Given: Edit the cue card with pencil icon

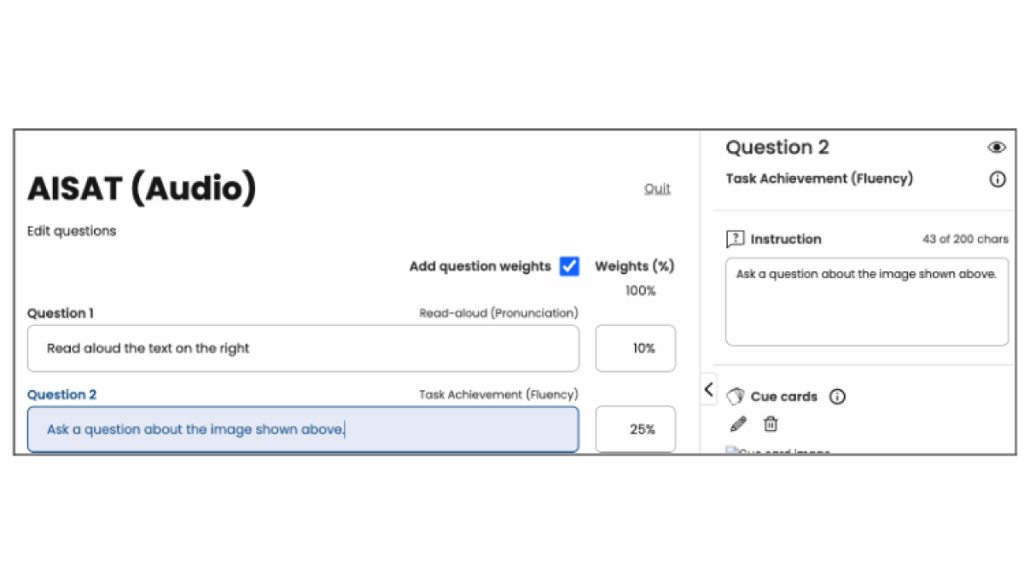Looking at the screenshot, I should (738, 424).
